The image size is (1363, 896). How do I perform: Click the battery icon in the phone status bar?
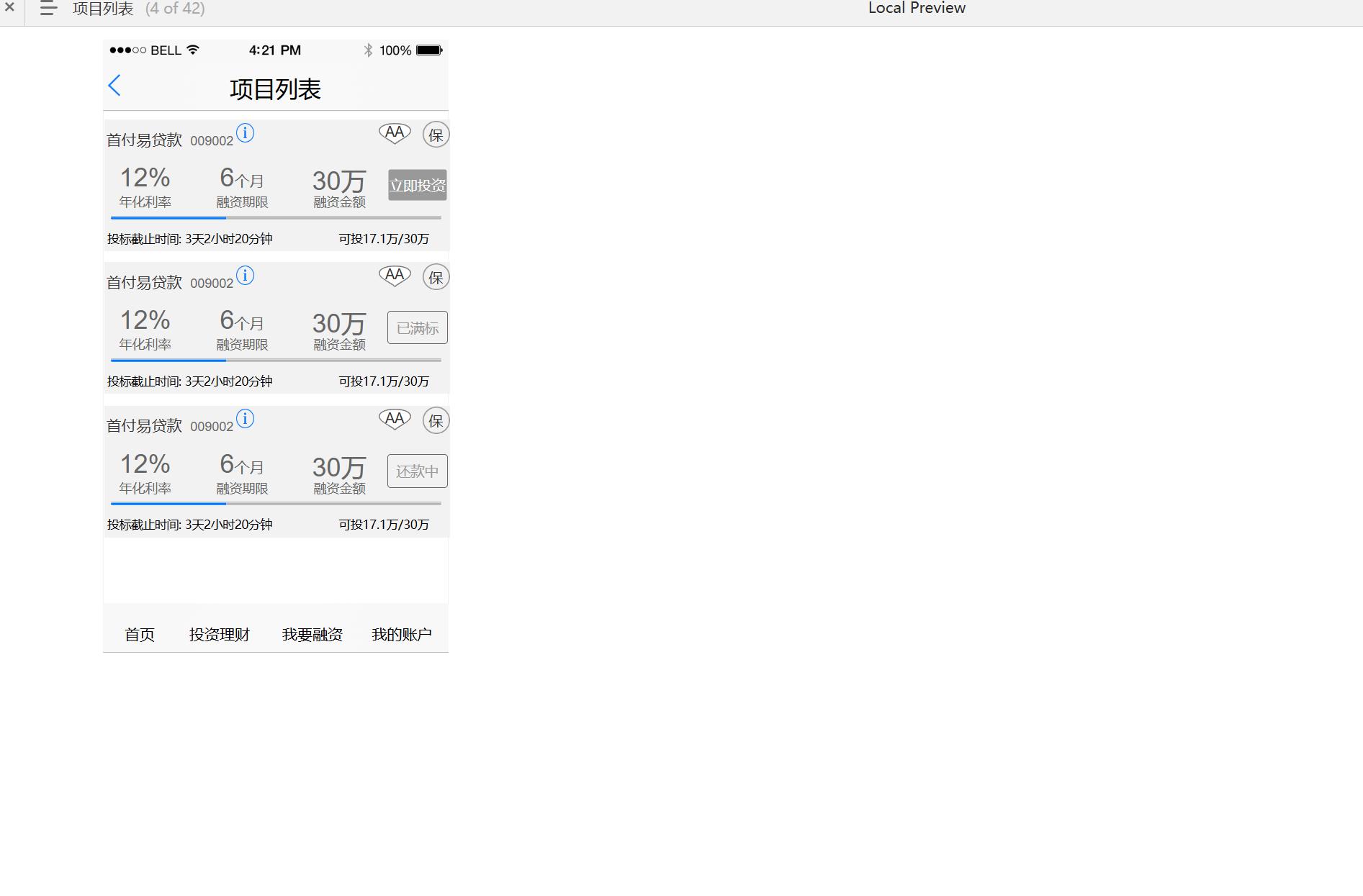point(429,50)
